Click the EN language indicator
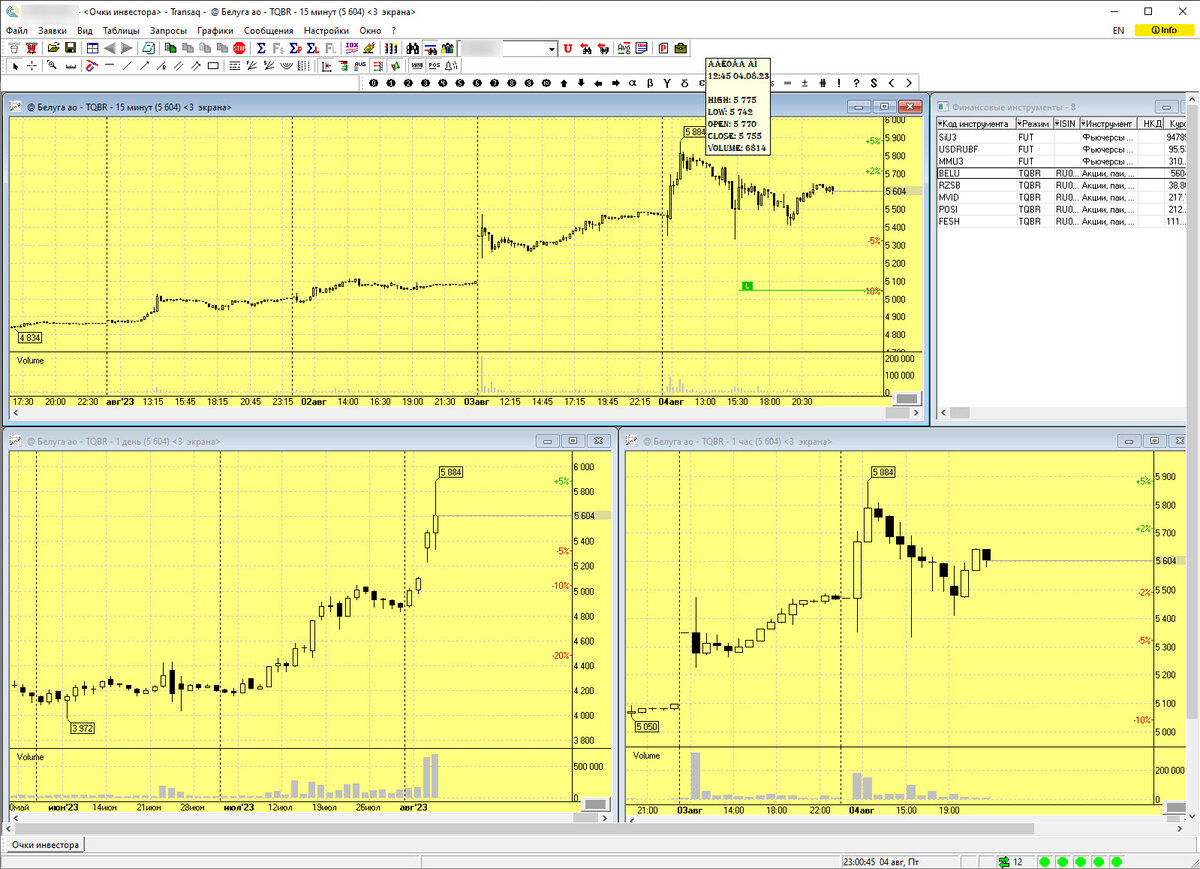Viewport: 1200px width, 869px height. [1118, 30]
